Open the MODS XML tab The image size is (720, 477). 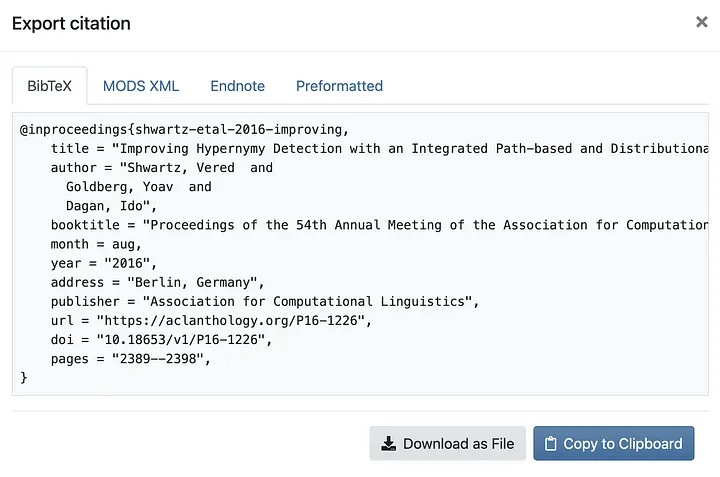pos(141,86)
